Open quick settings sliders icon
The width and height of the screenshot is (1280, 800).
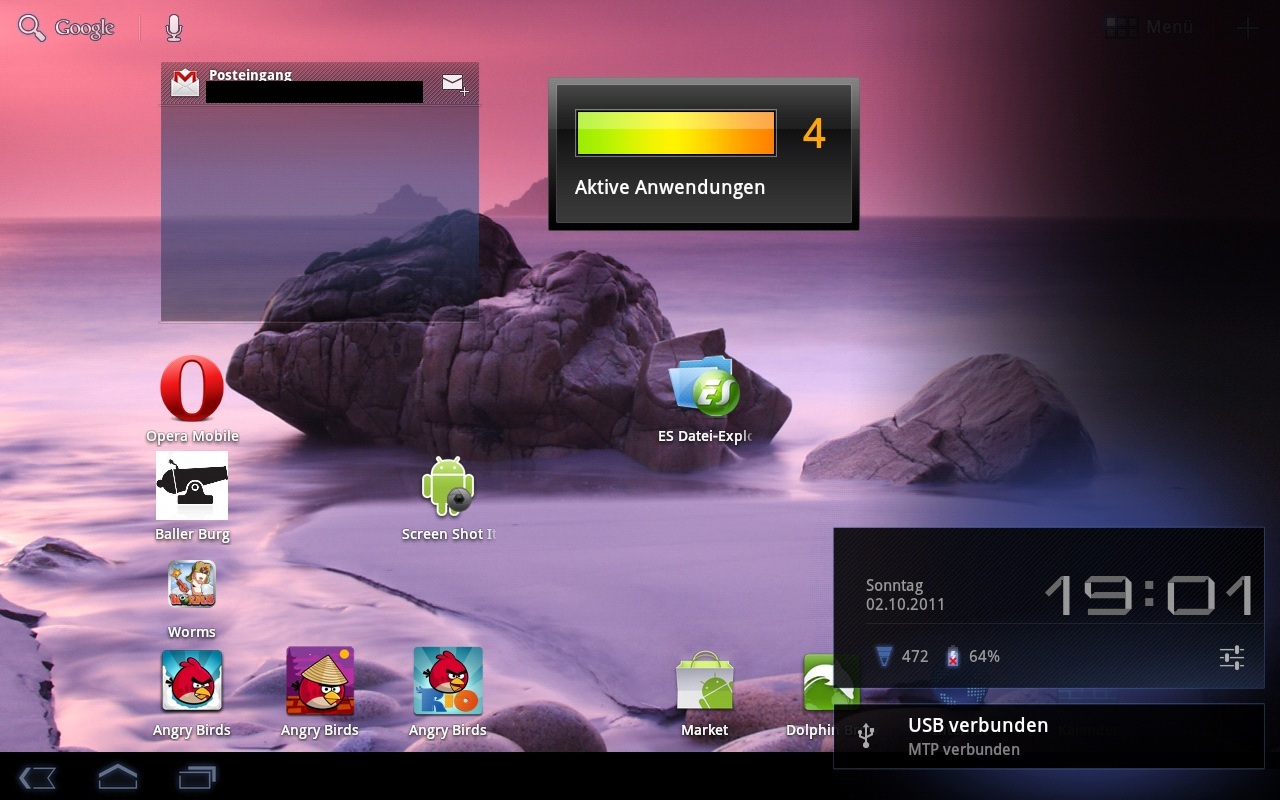click(x=1232, y=657)
